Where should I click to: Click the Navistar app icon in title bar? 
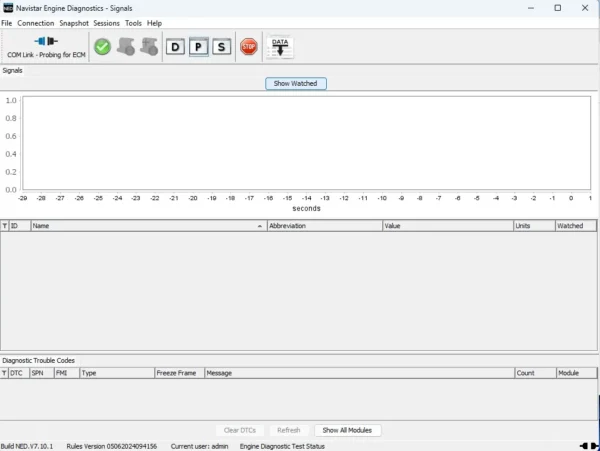[8, 8]
